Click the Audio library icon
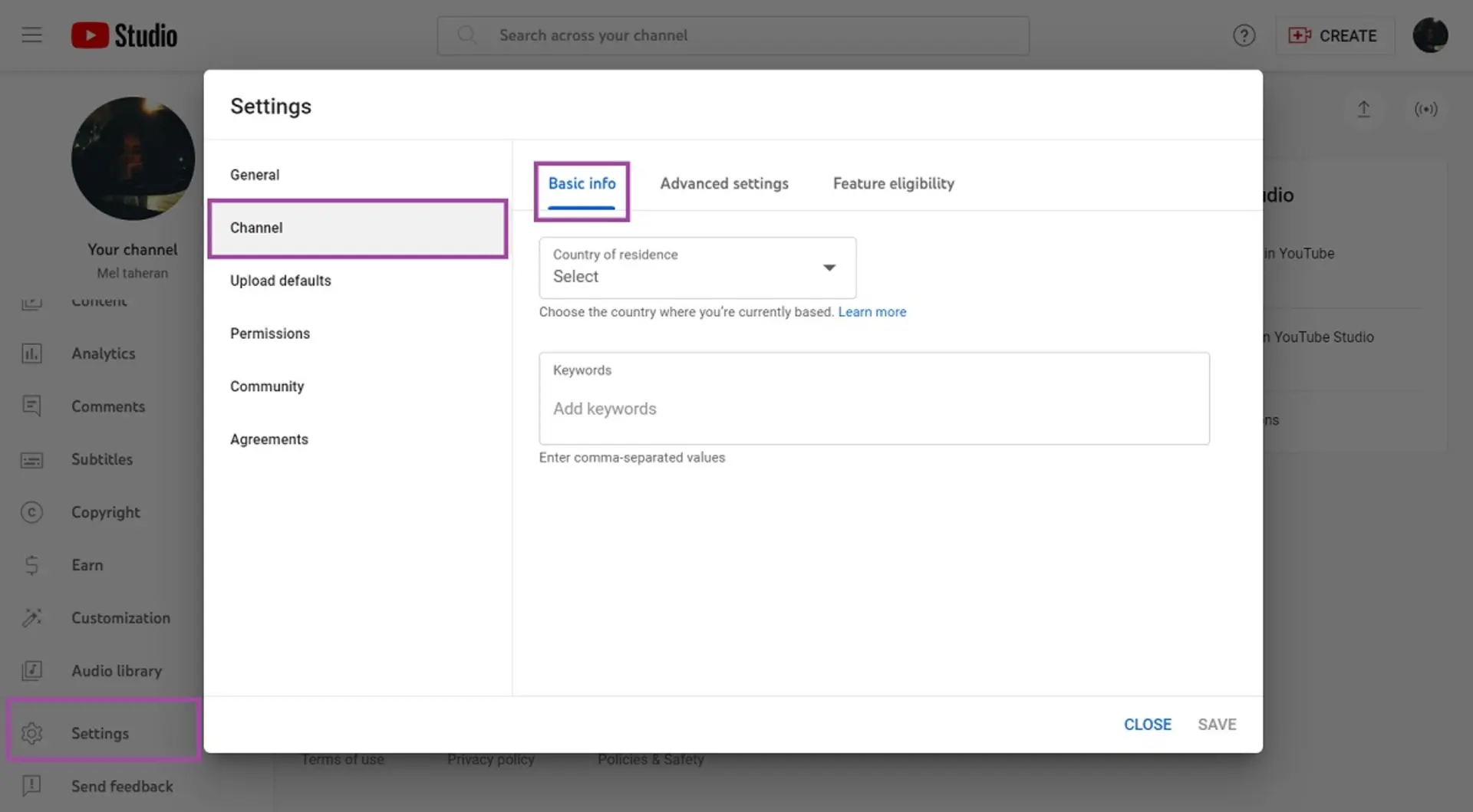 click(x=31, y=671)
